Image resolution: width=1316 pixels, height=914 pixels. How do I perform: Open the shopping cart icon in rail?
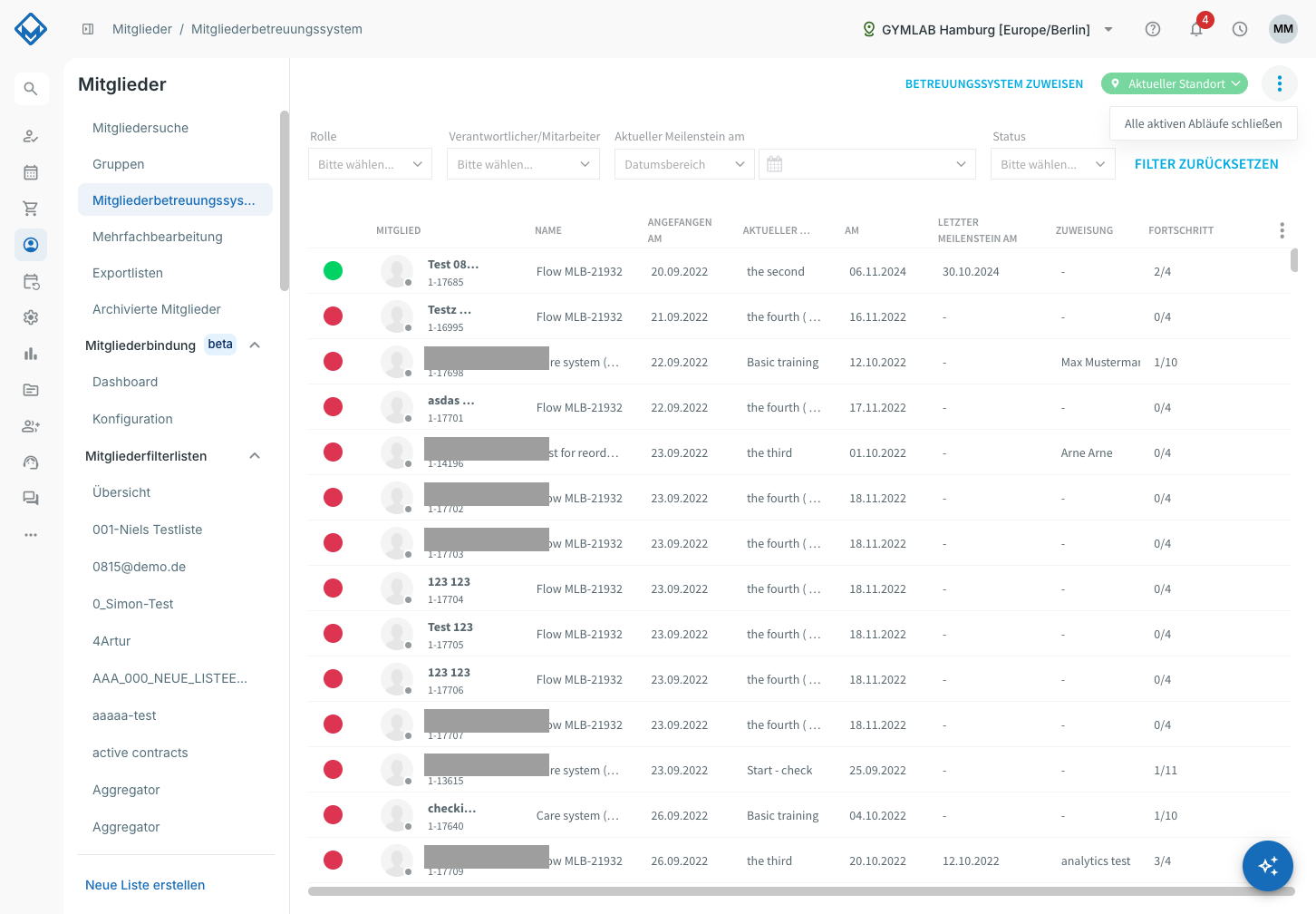click(x=31, y=209)
